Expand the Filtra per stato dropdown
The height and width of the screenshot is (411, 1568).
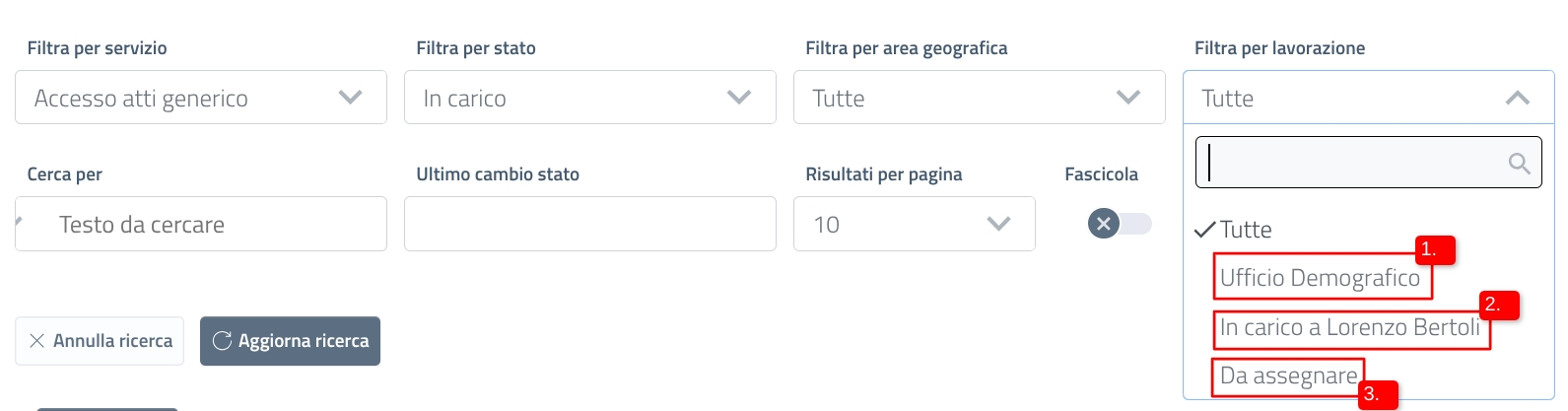[x=589, y=98]
